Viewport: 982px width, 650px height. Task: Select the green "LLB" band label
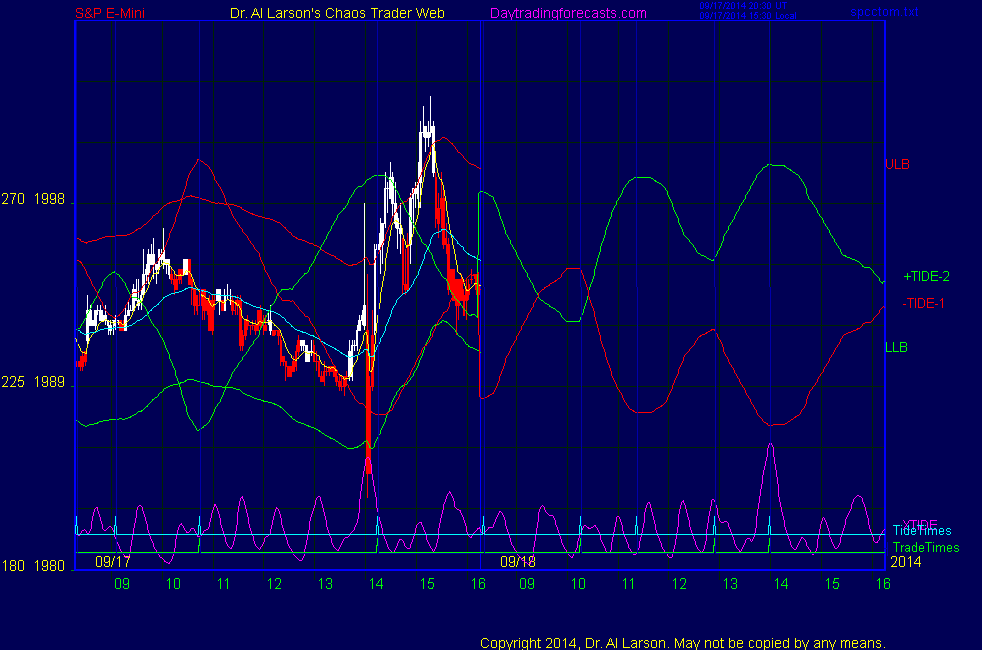coord(896,347)
